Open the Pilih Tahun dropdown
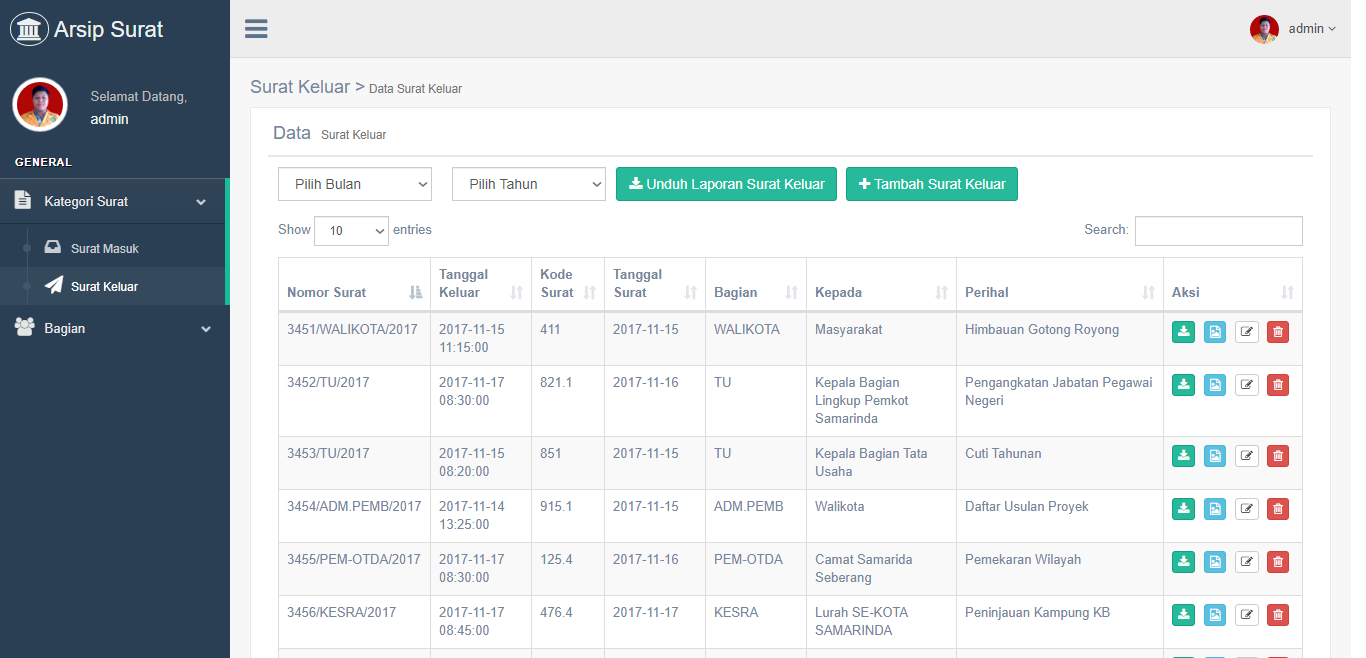1366x658 pixels. pyautogui.click(x=528, y=184)
